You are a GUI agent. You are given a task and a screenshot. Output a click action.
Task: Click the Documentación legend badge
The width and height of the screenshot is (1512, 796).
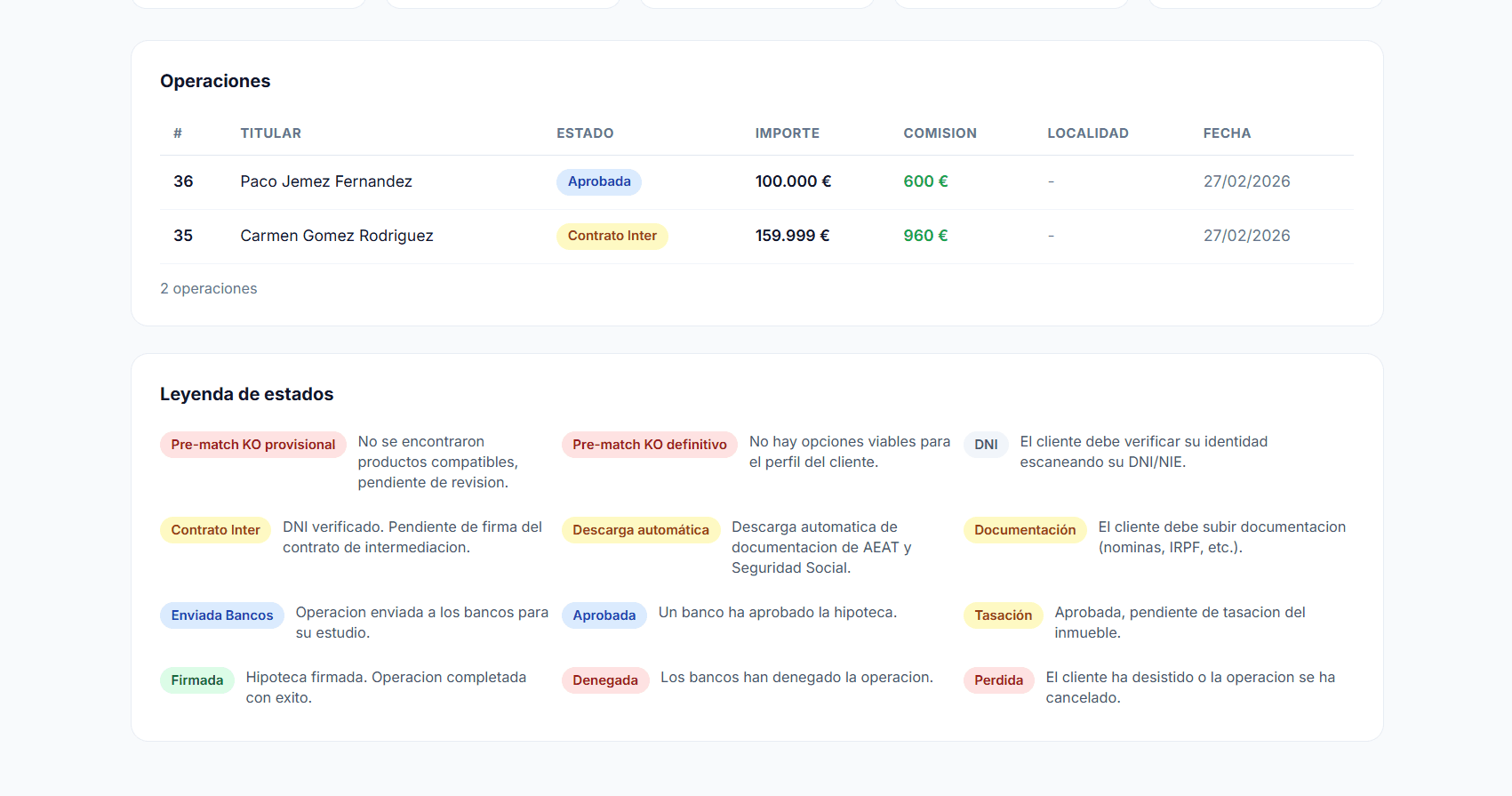pos(1025,530)
